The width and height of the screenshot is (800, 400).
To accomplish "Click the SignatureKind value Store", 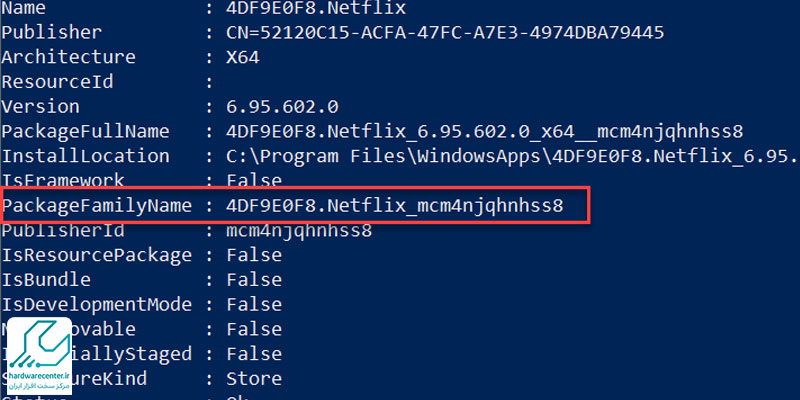I will [254, 379].
